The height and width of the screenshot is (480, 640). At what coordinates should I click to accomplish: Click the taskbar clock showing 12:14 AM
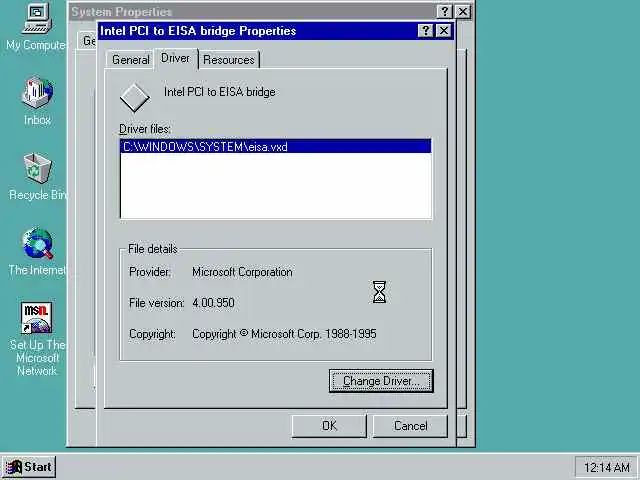[607, 467]
